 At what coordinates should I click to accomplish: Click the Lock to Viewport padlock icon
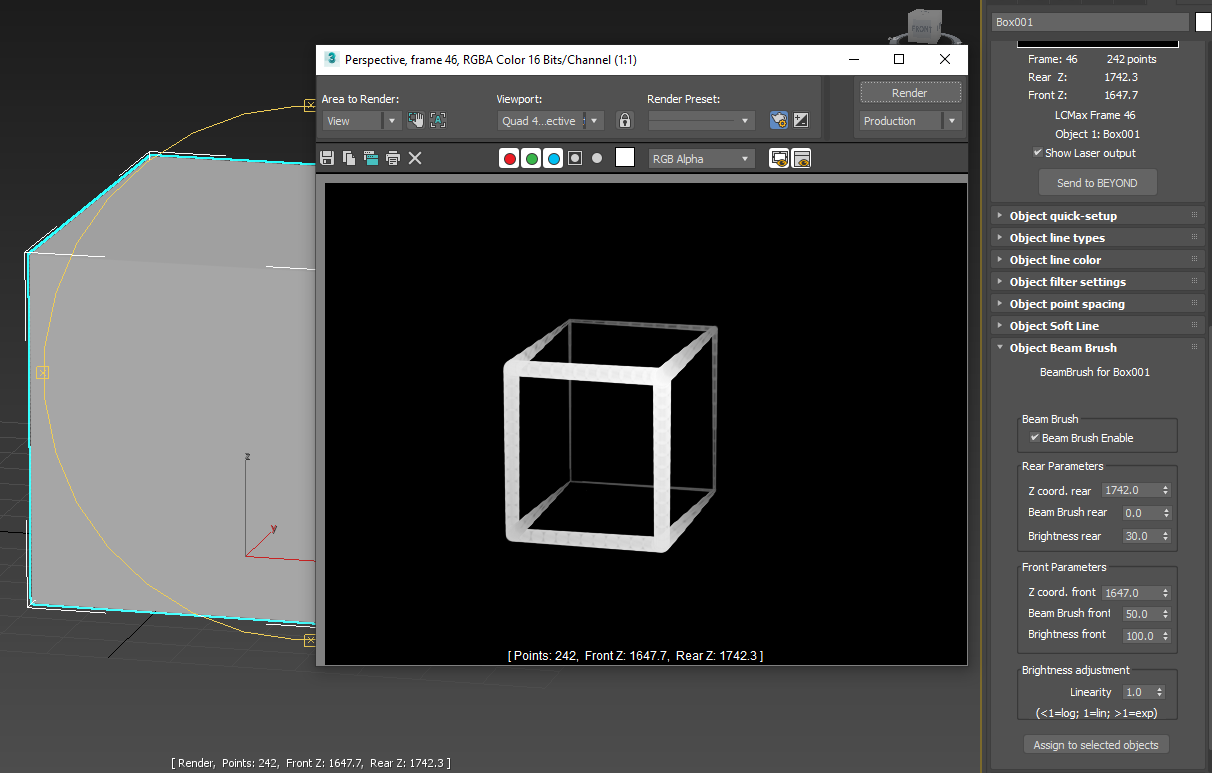point(625,121)
